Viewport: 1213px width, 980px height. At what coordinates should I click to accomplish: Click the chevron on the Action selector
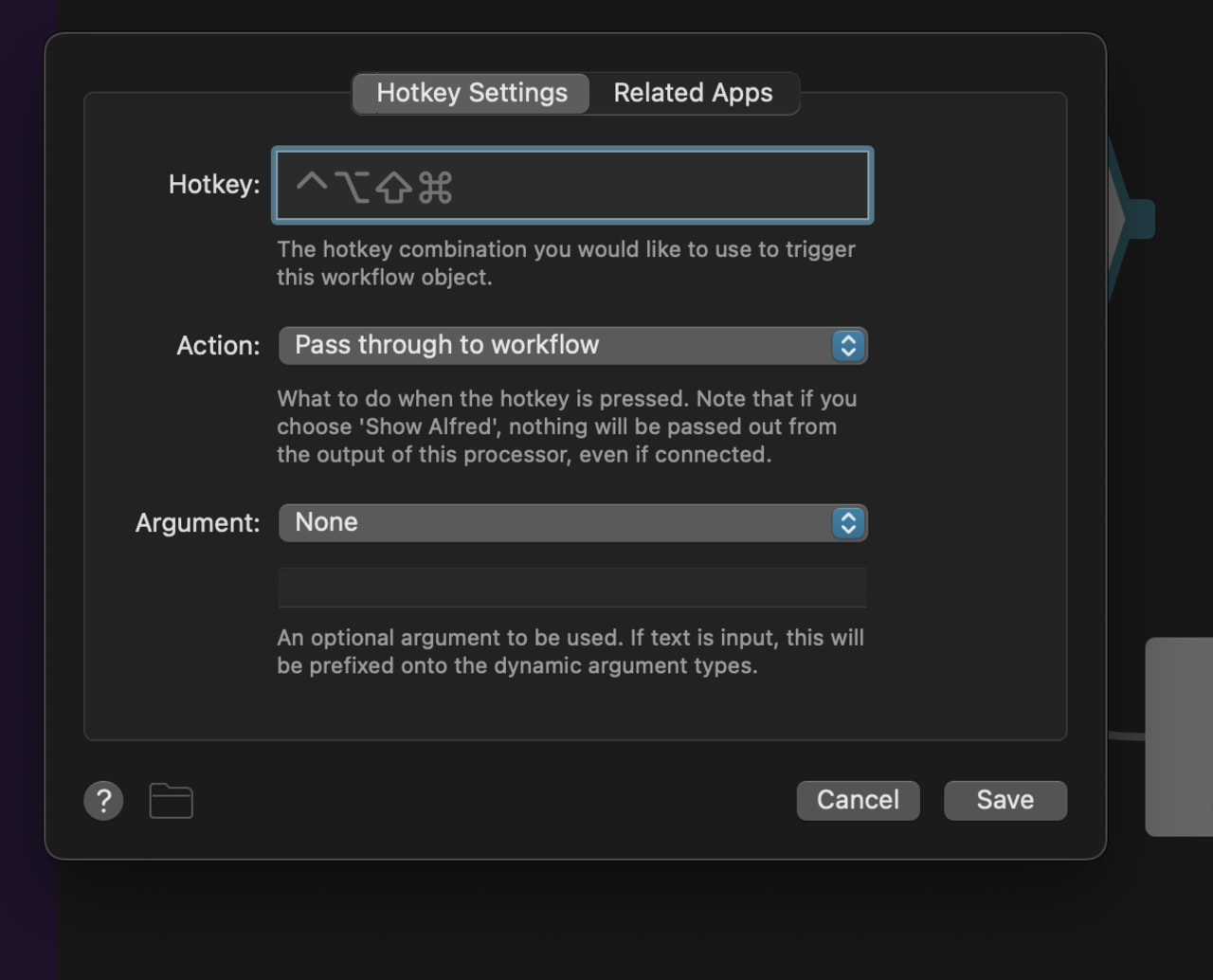coord(848,345)
